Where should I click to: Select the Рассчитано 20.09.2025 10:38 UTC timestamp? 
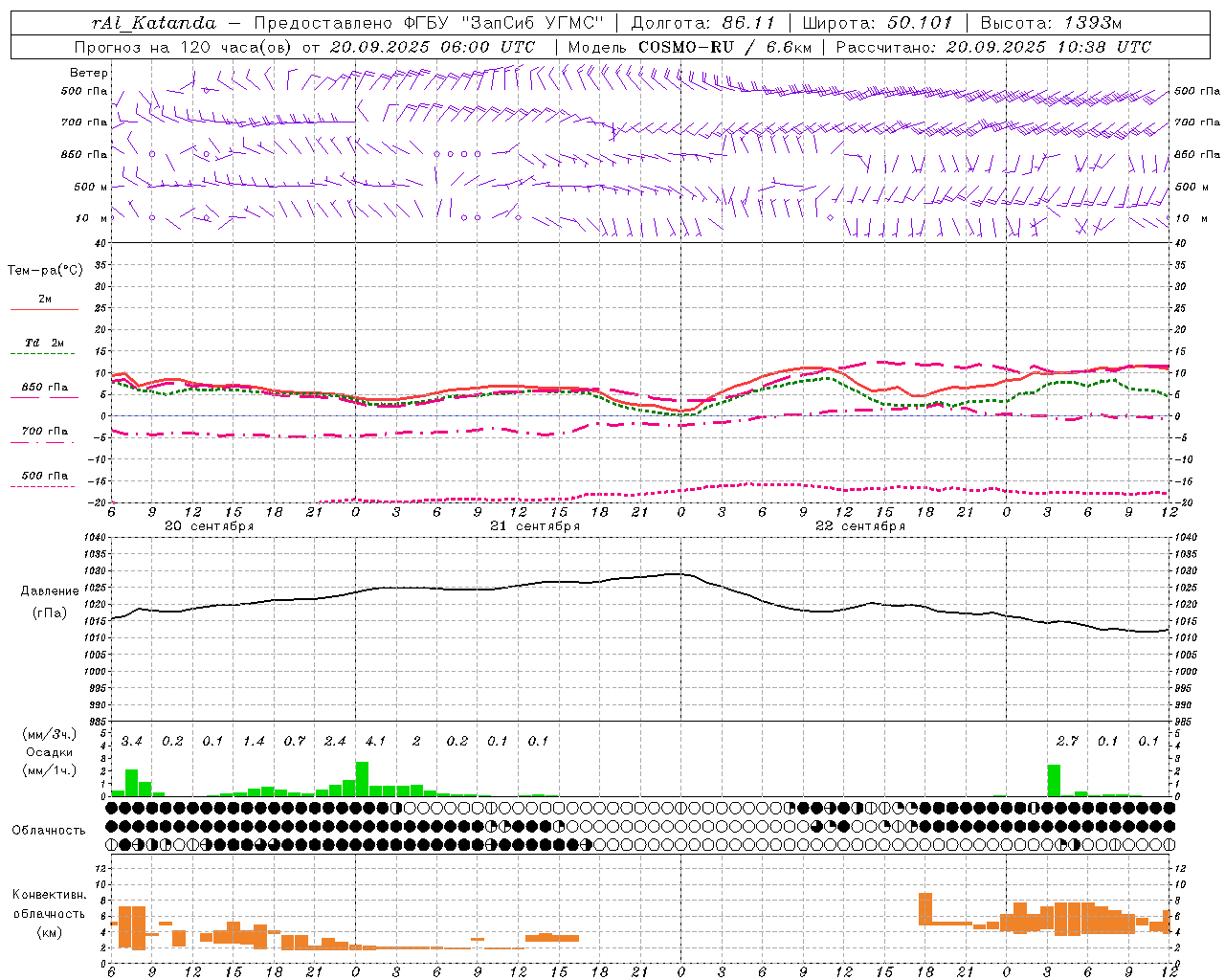click(993, 47)
